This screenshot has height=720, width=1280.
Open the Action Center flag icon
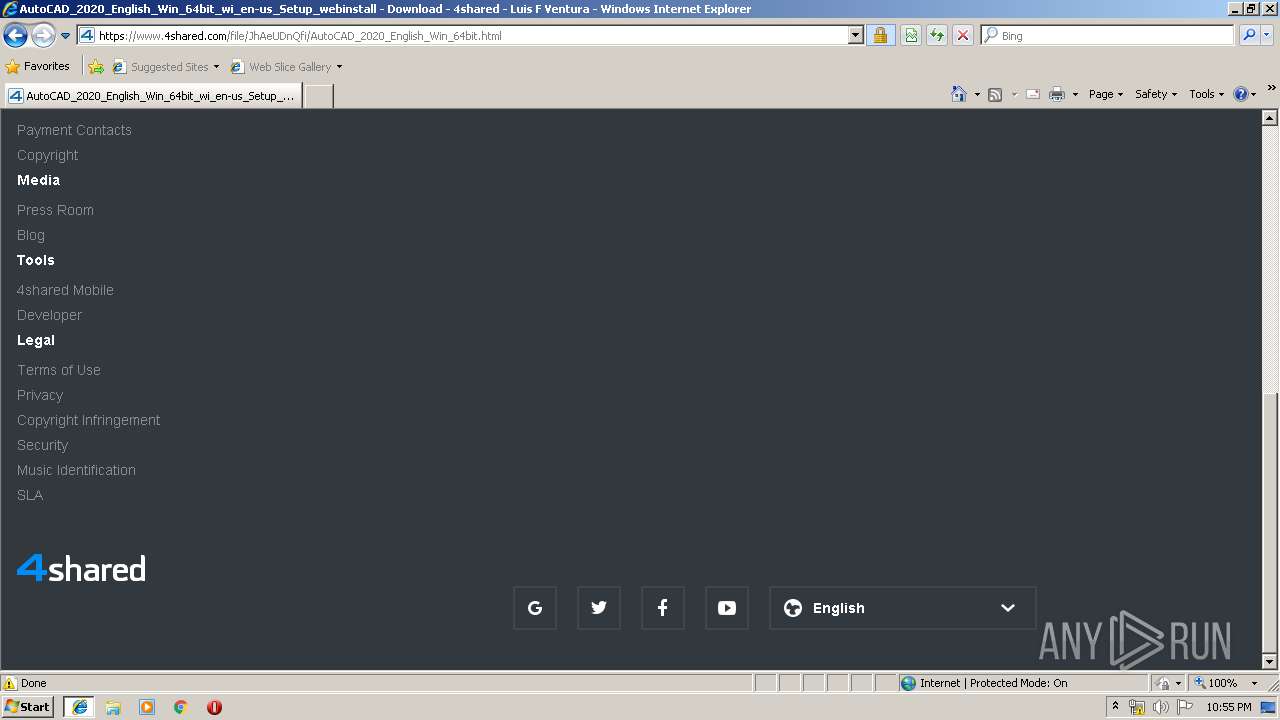[x=1185, y=707]
